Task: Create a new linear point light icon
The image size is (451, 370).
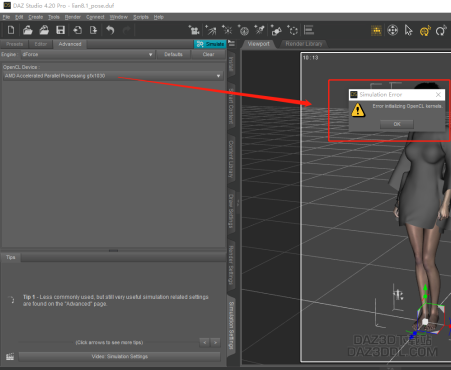Action: 260,30
